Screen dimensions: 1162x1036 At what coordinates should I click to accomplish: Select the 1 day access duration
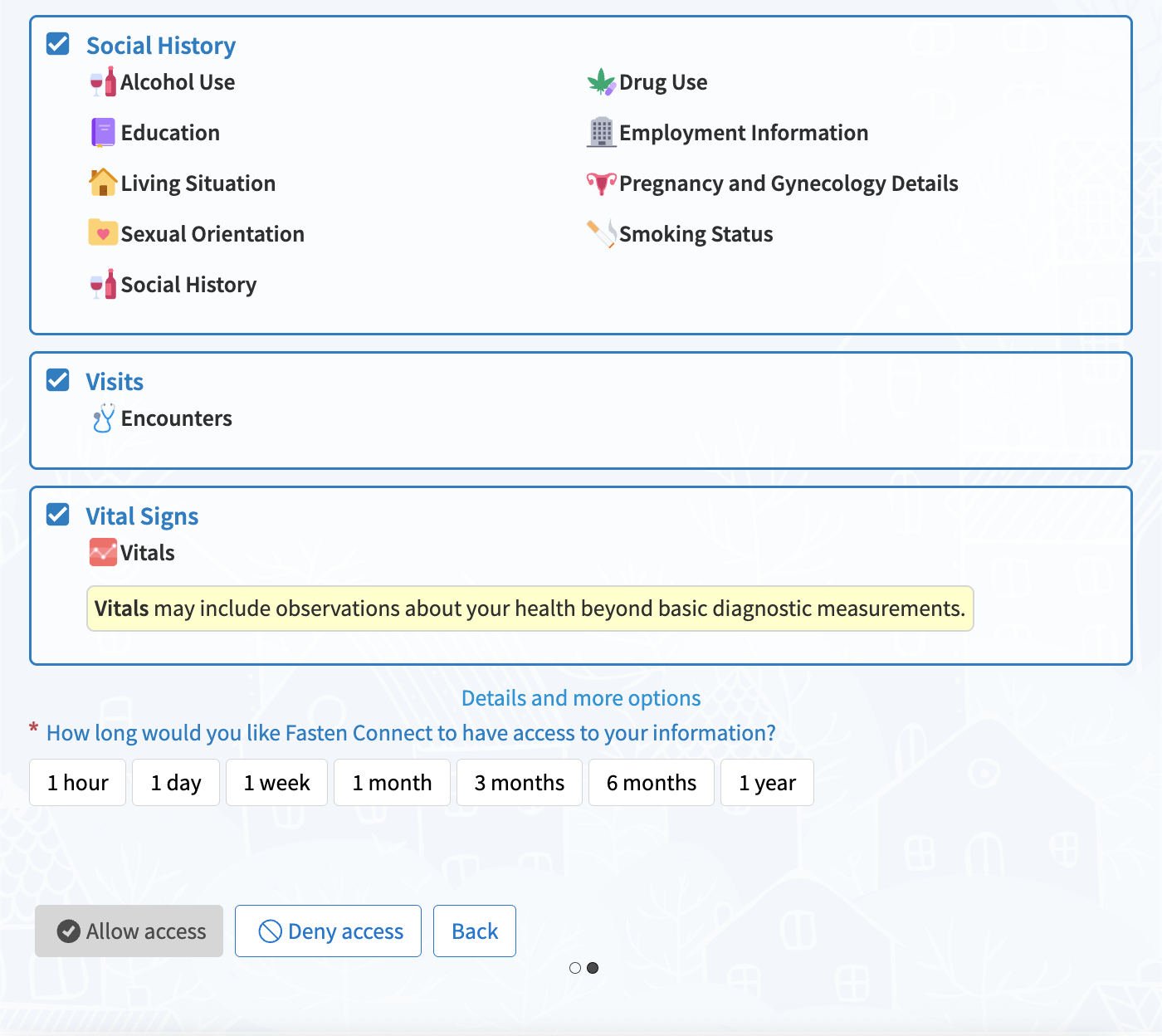176,783
